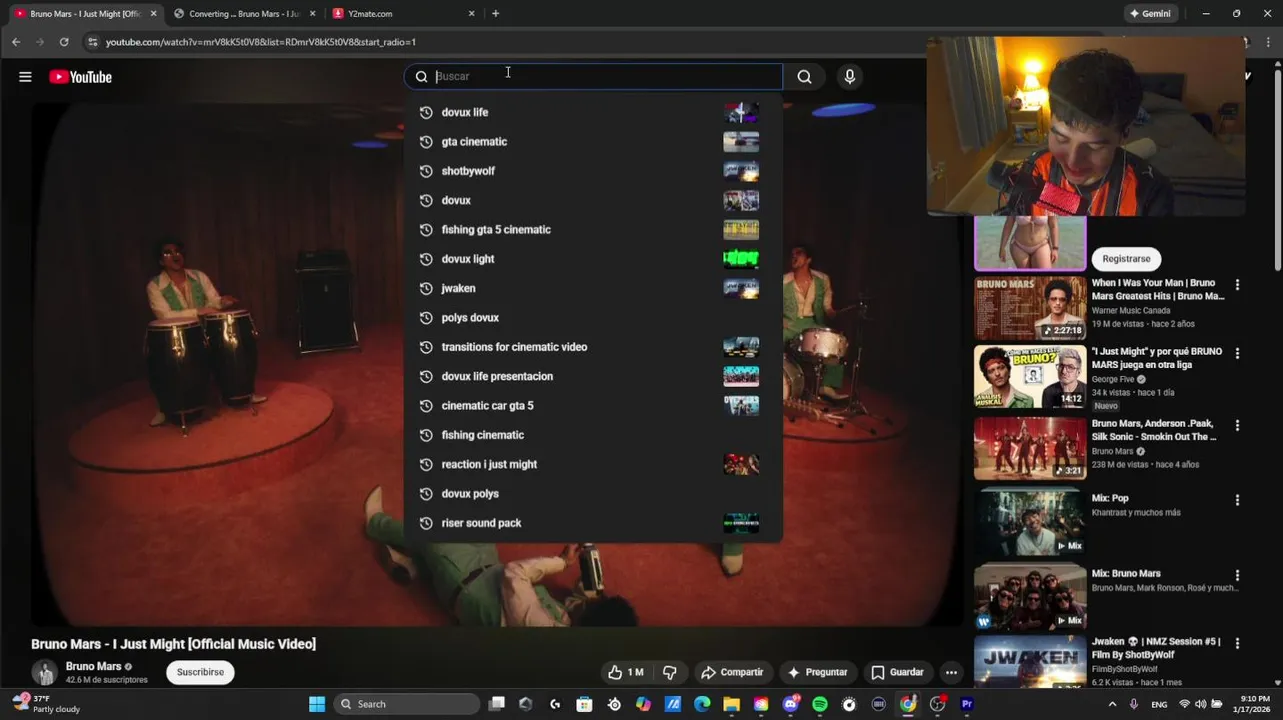Reload the page
The width and height of the screenshot is (1283, 720).
[63, 42]
